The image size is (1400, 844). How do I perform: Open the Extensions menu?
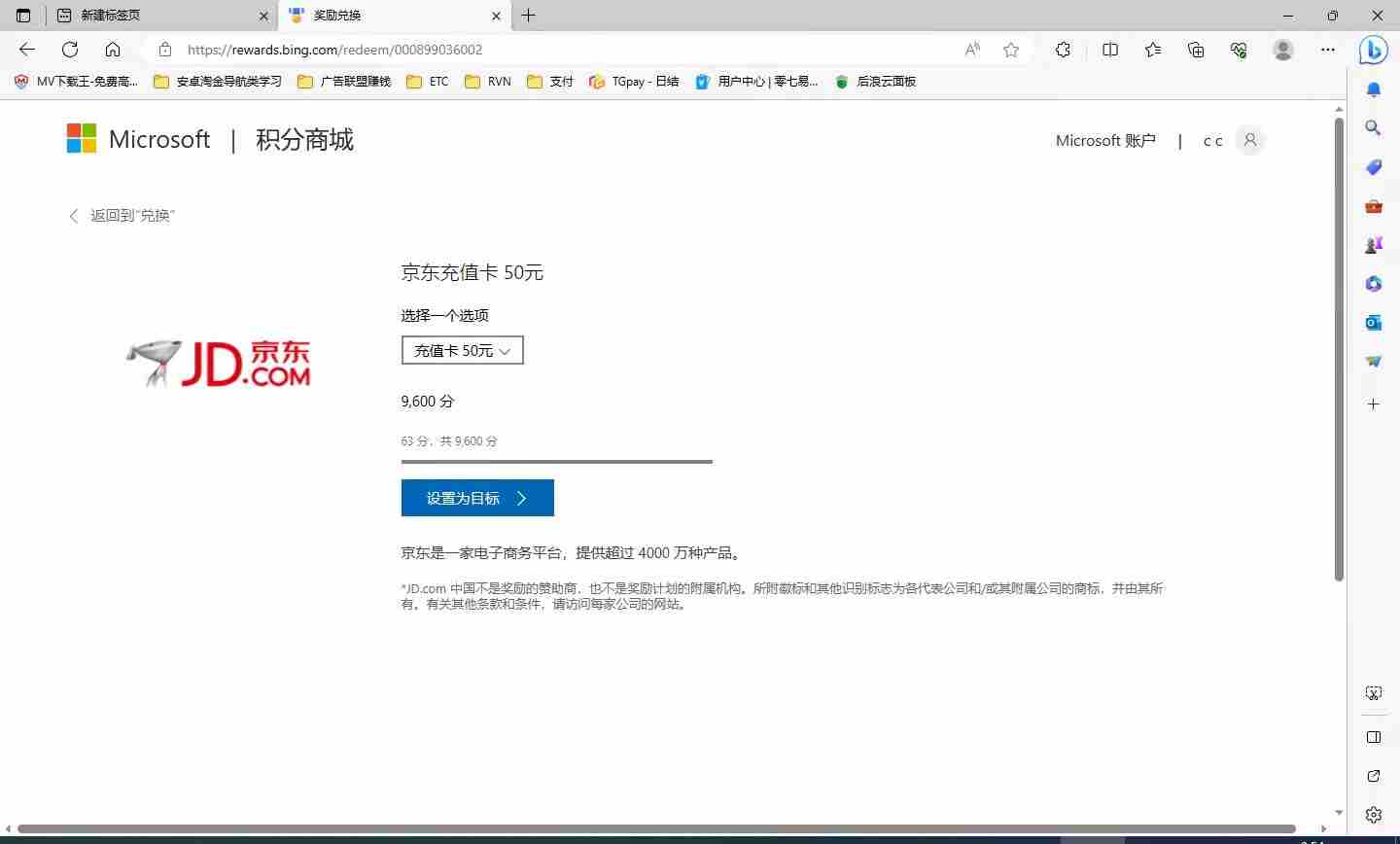tap(1063, 50)
